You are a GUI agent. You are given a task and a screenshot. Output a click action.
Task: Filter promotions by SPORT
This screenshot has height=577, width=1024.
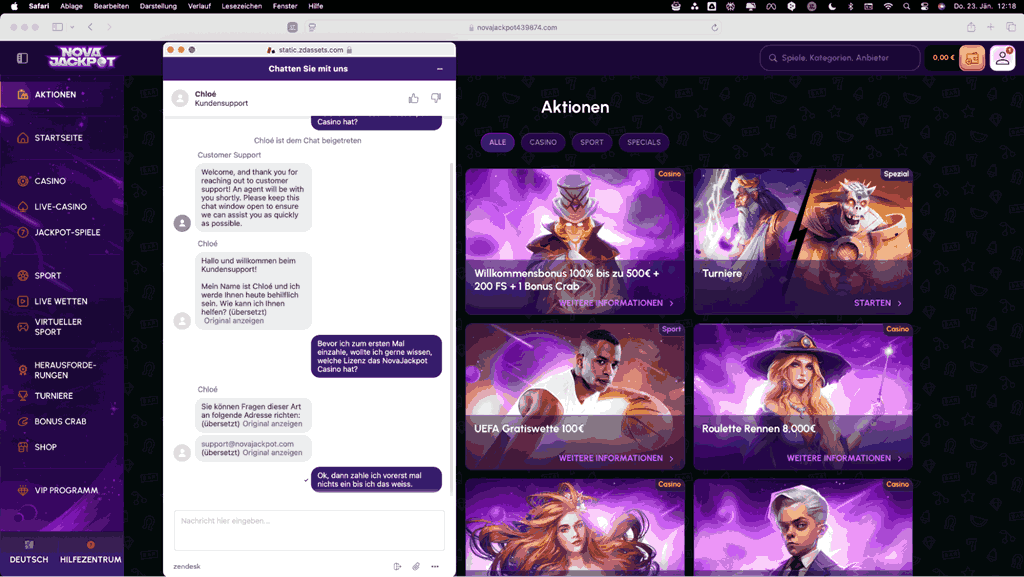click(592, 142)
